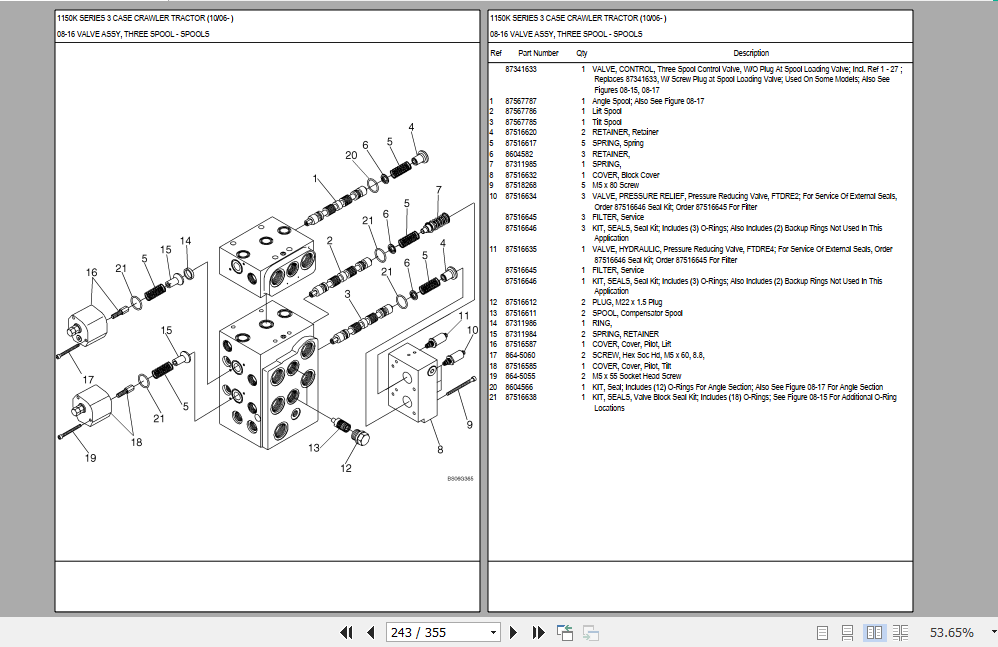Screen dimensions: 998x647
Task: Click the 53.65% zoom value
Action: 952,632
